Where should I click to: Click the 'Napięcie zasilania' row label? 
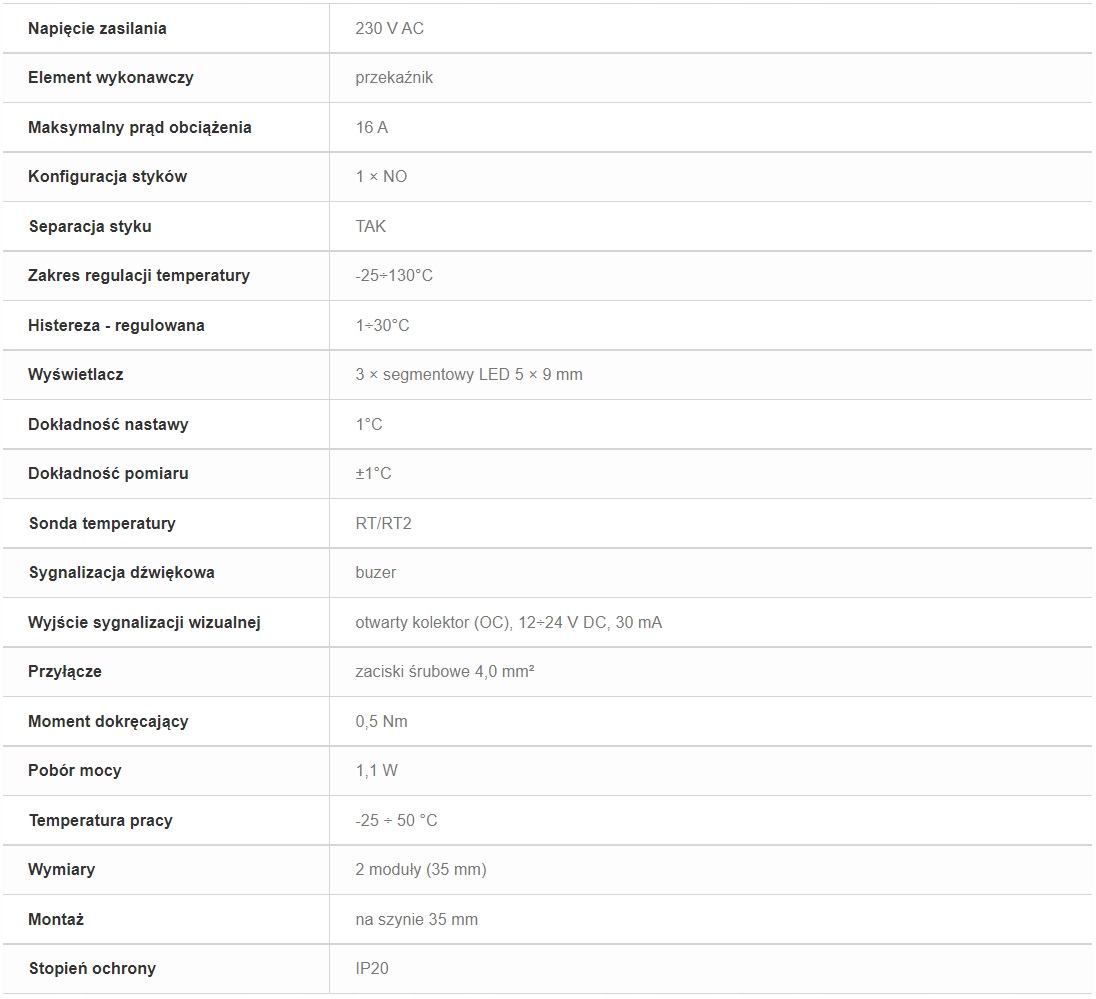coord(97,28)
